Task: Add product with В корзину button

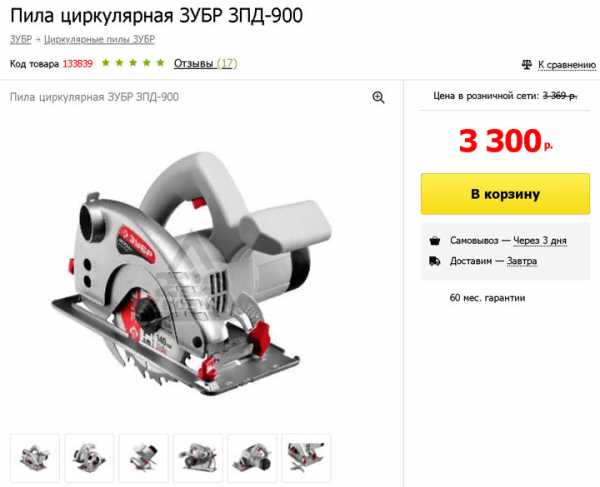Action: coord(505,194)
